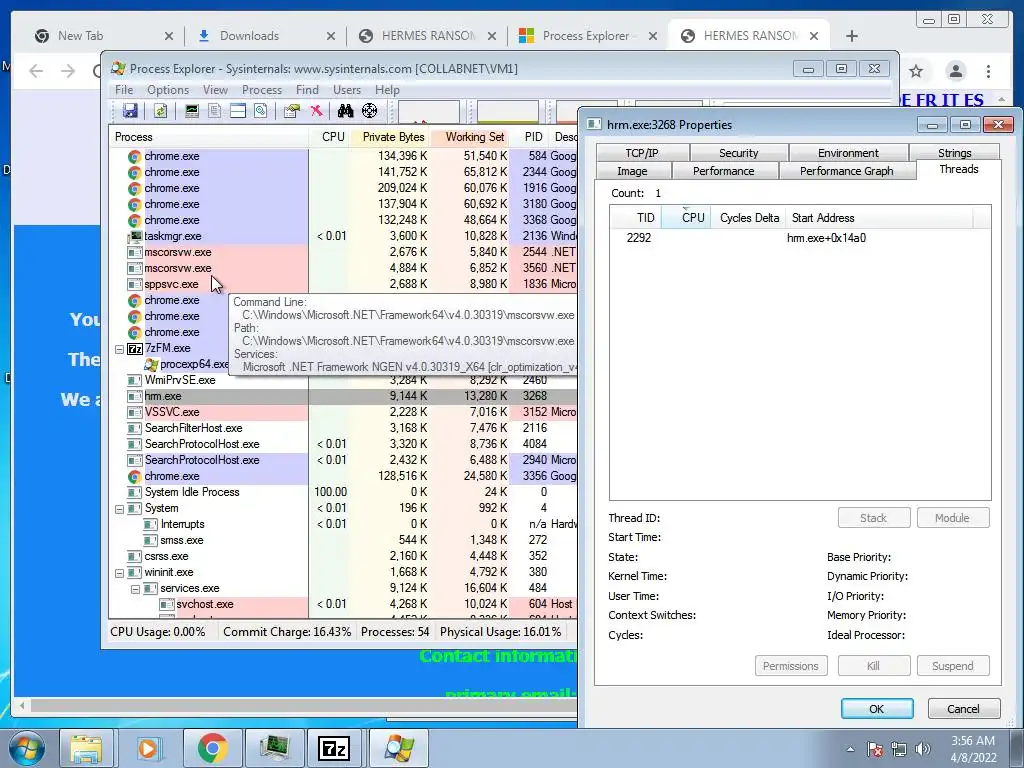
Task: Click OK in hrm.exe Properties
Action: 876,709
